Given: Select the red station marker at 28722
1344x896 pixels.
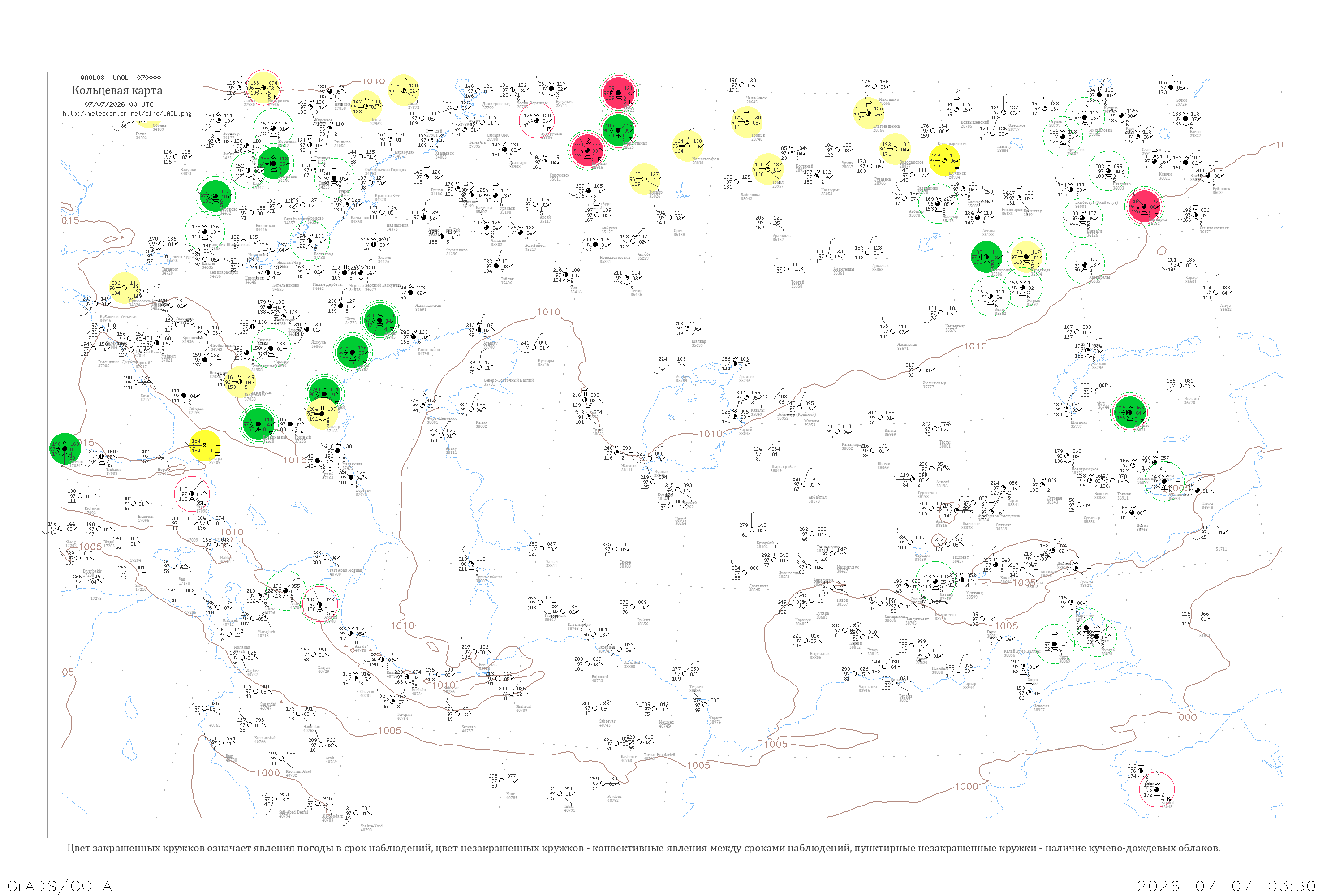Looking at the screenshot, I should pos(619,93).
